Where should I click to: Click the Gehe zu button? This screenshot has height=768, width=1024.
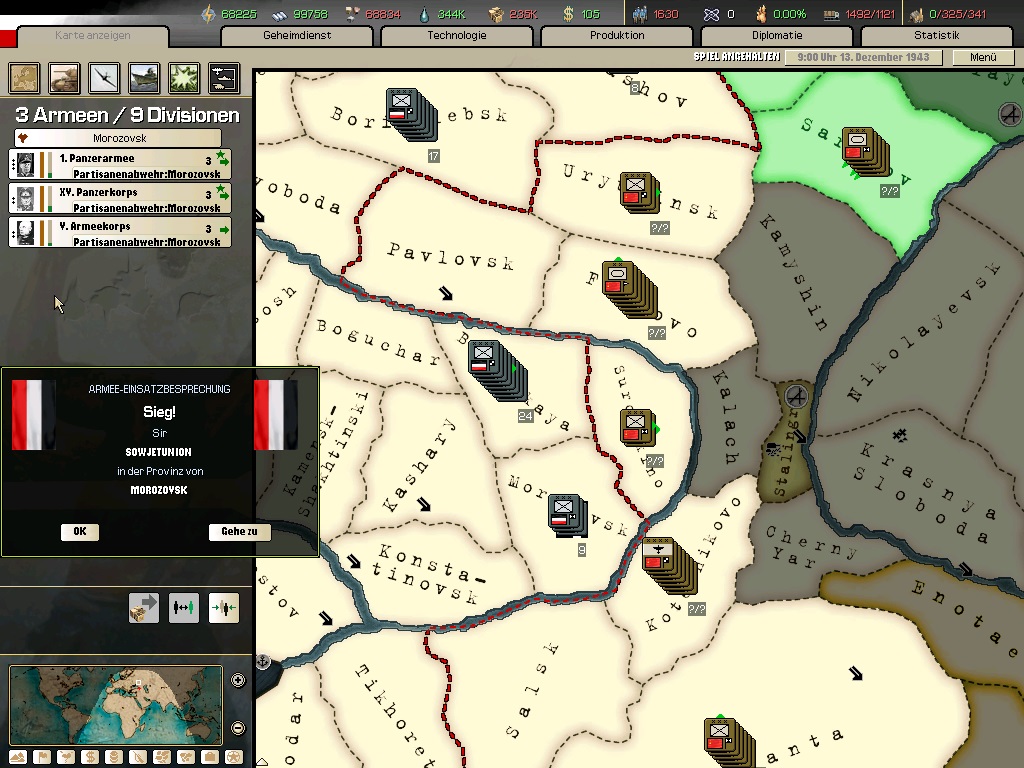[x=239, y=532]
